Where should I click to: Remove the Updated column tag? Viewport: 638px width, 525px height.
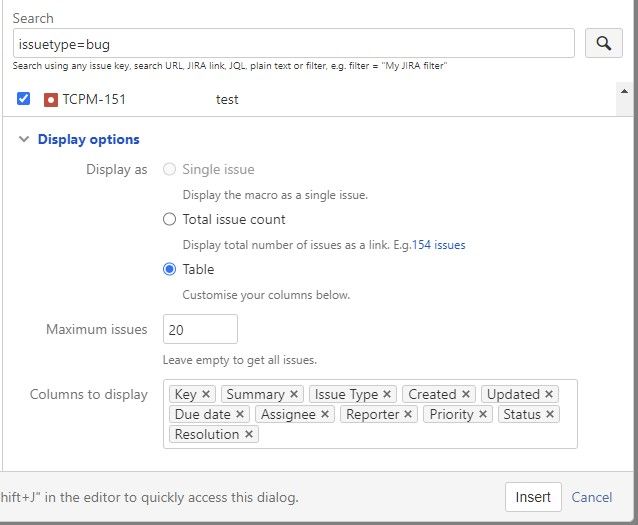549,394
